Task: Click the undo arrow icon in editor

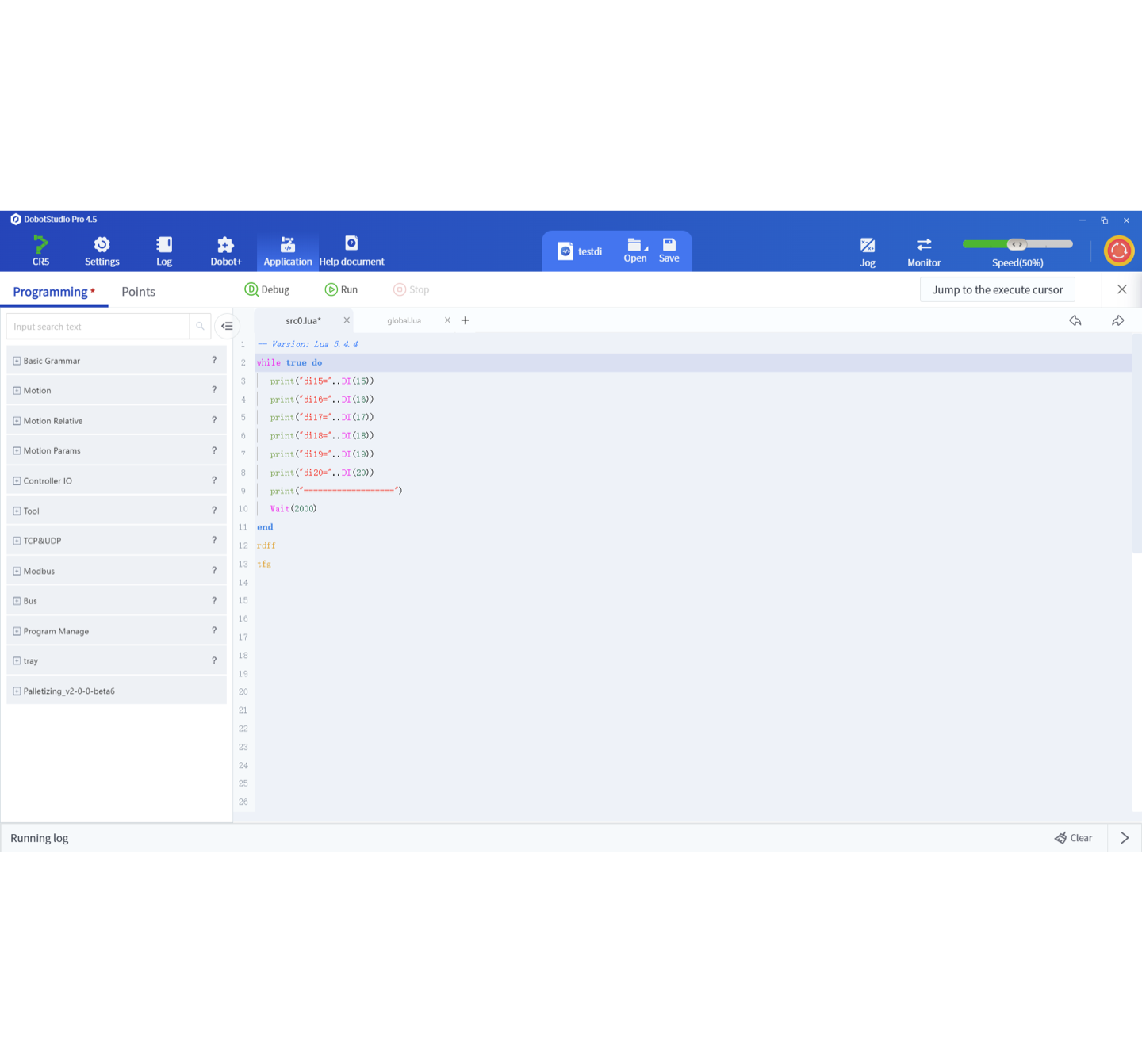Action: [x=1075, y=320]
